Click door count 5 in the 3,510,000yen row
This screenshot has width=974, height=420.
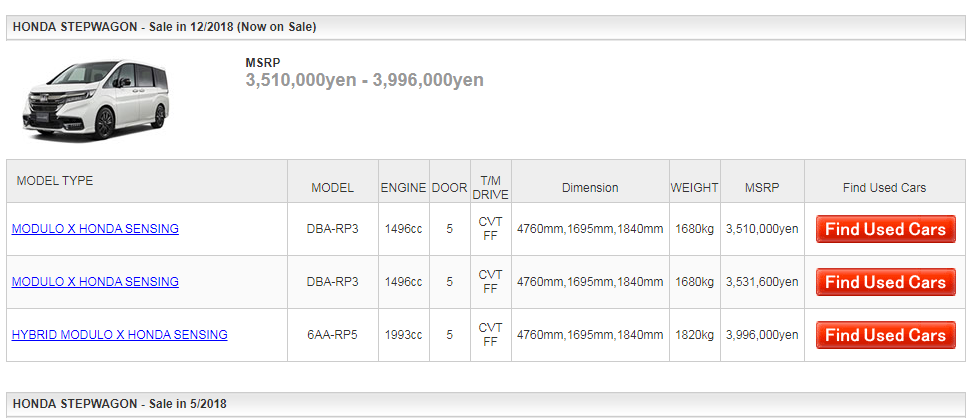pos(449,229)
